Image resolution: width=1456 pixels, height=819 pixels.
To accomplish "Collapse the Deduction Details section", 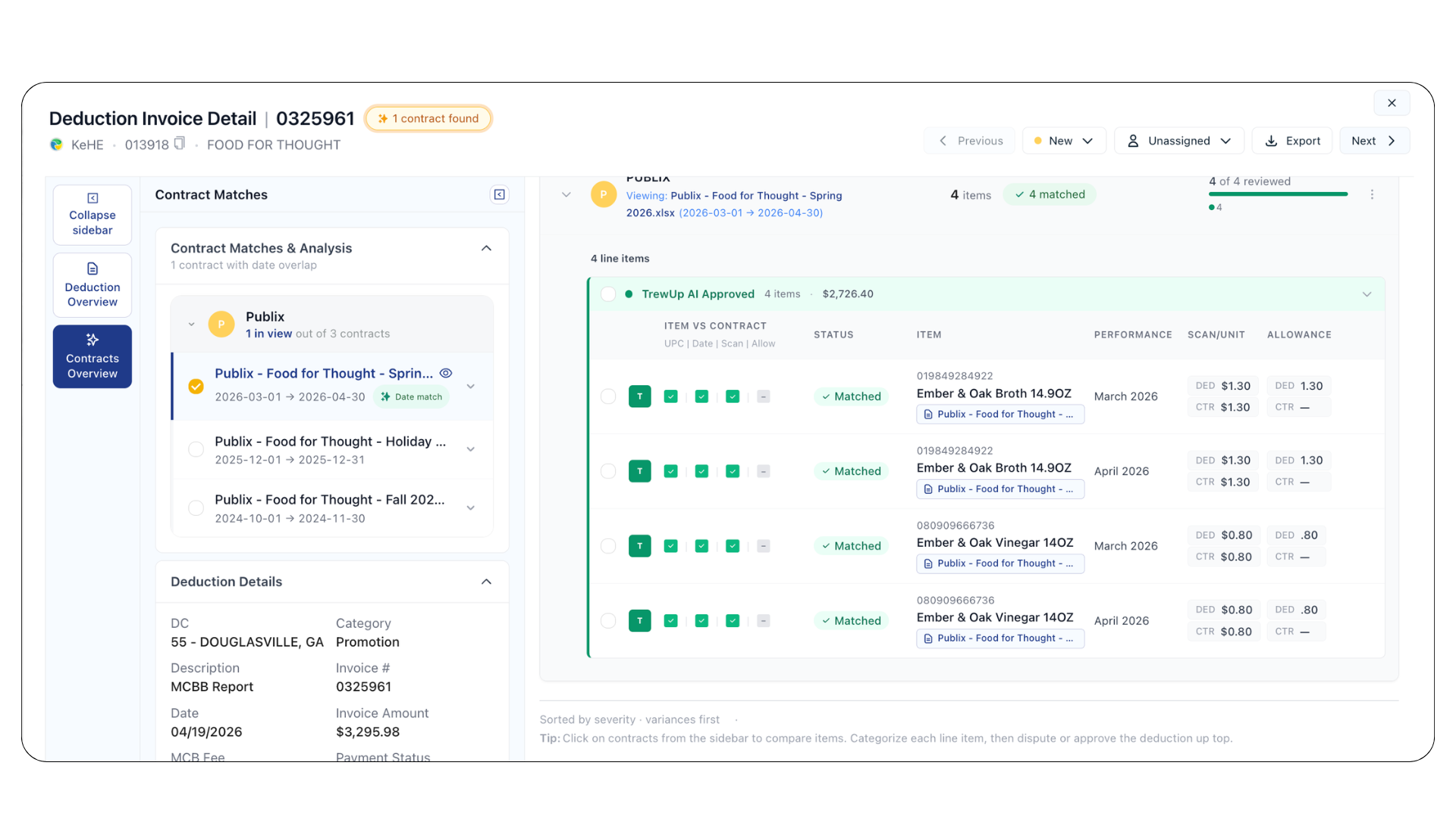I will [x=486, y=582].
